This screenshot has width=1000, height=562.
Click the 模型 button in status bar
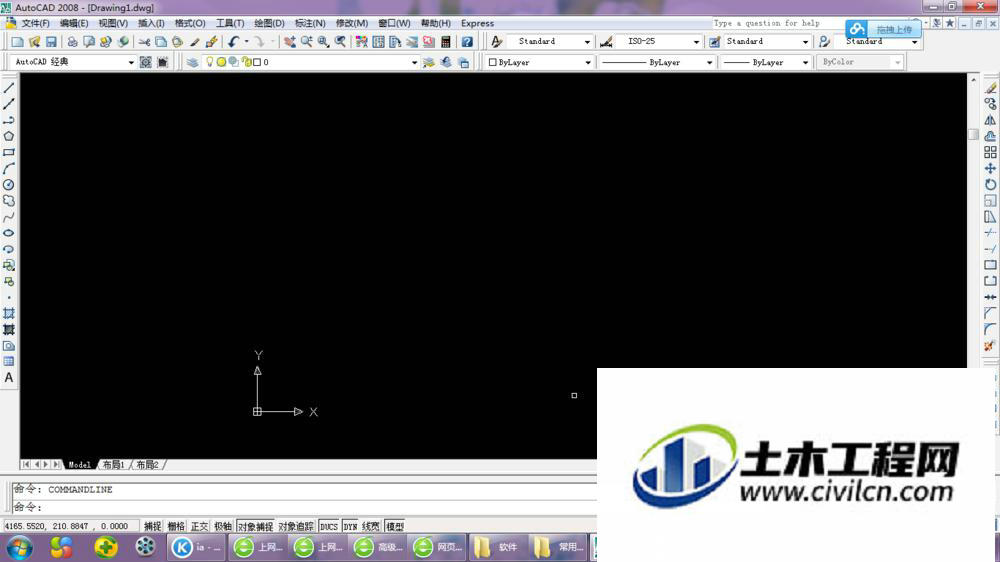pos(395,526)
